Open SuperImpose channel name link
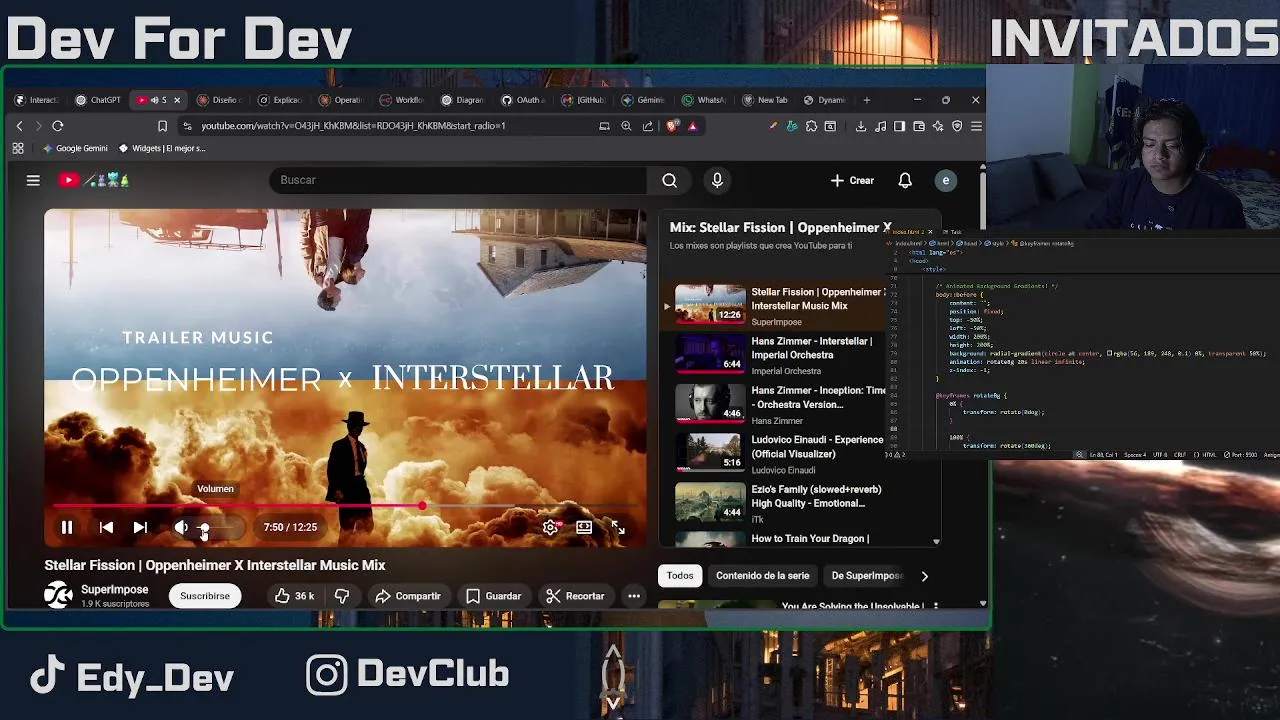1280x720 pixels. pyautogui.click(x=115, y=590)
